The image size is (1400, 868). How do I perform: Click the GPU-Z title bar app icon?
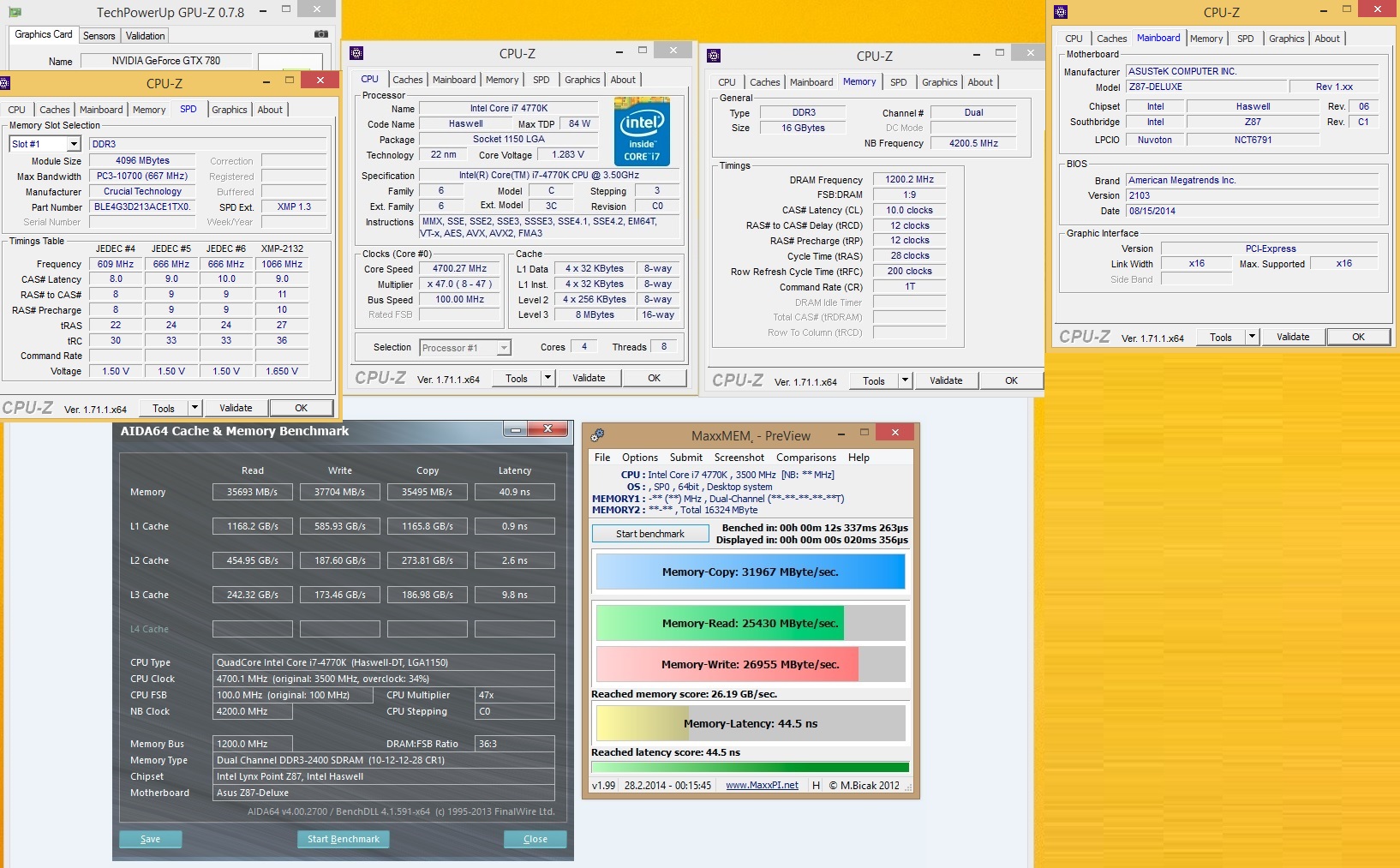(15, 13)
